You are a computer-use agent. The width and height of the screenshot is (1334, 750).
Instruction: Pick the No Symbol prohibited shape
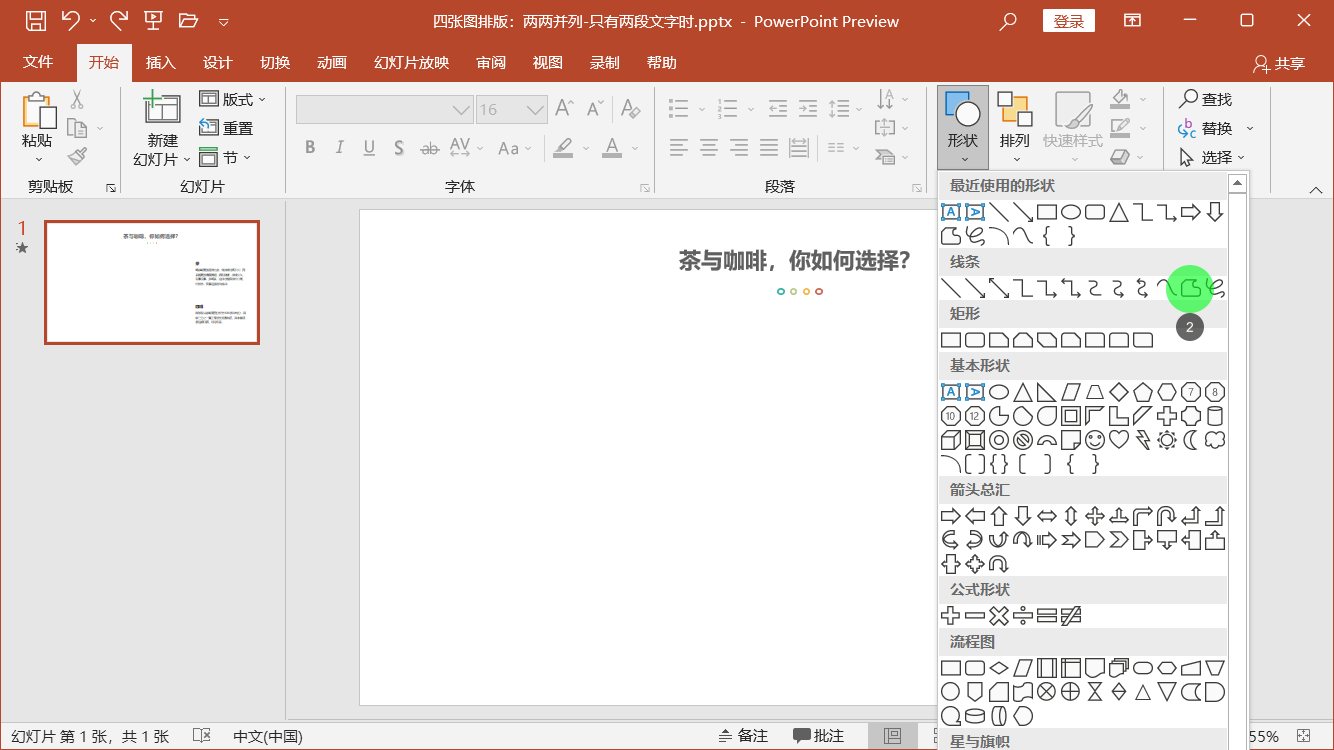(x=1023, y=440)
